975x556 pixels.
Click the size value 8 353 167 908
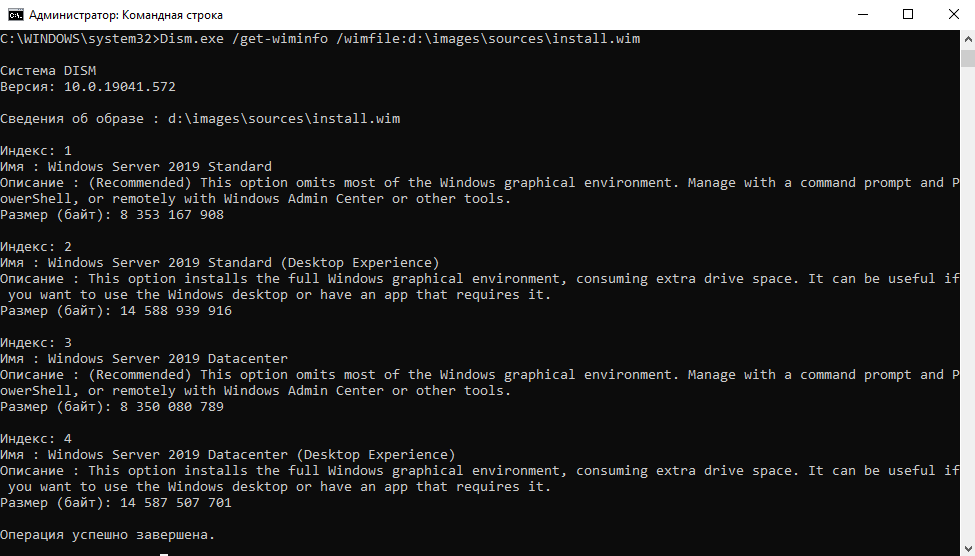tap(172, 215)
